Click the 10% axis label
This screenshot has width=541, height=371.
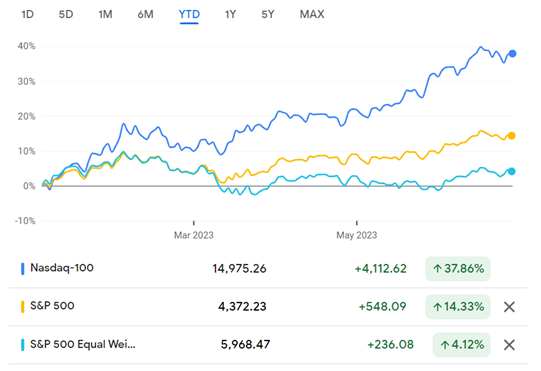(x=27, y=151)
